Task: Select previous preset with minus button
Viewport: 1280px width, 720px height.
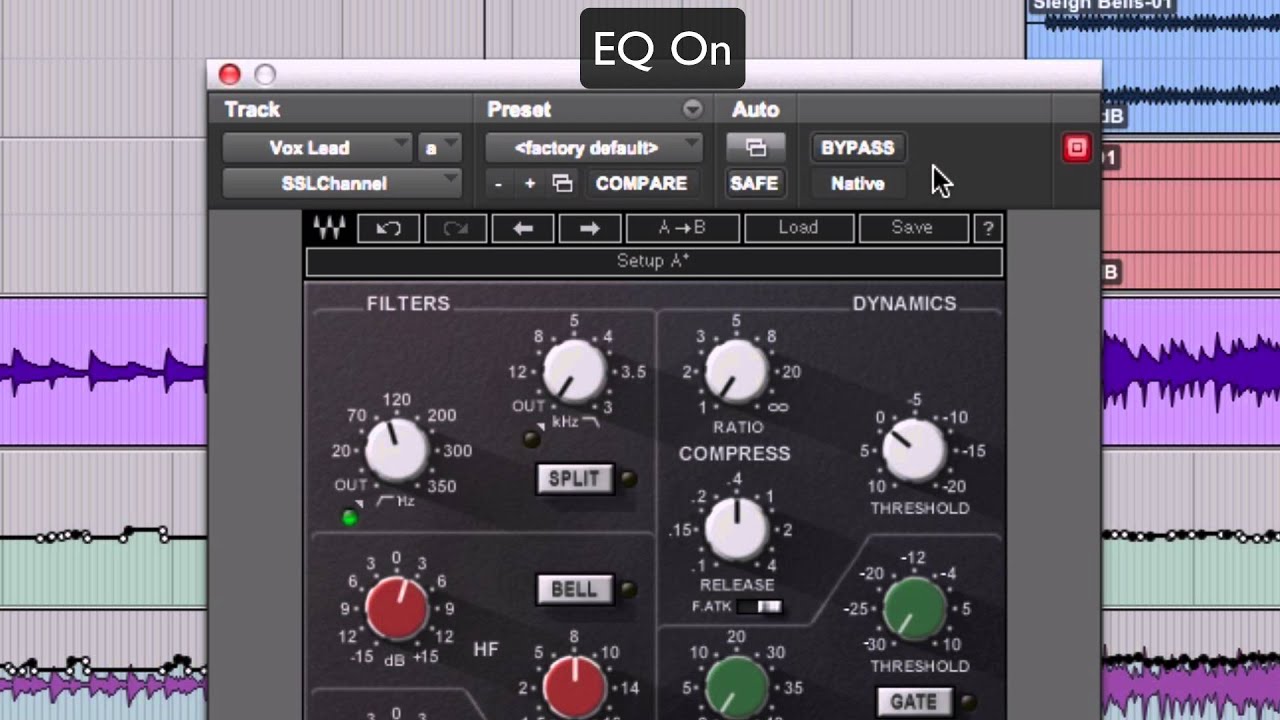Action: 498,184
